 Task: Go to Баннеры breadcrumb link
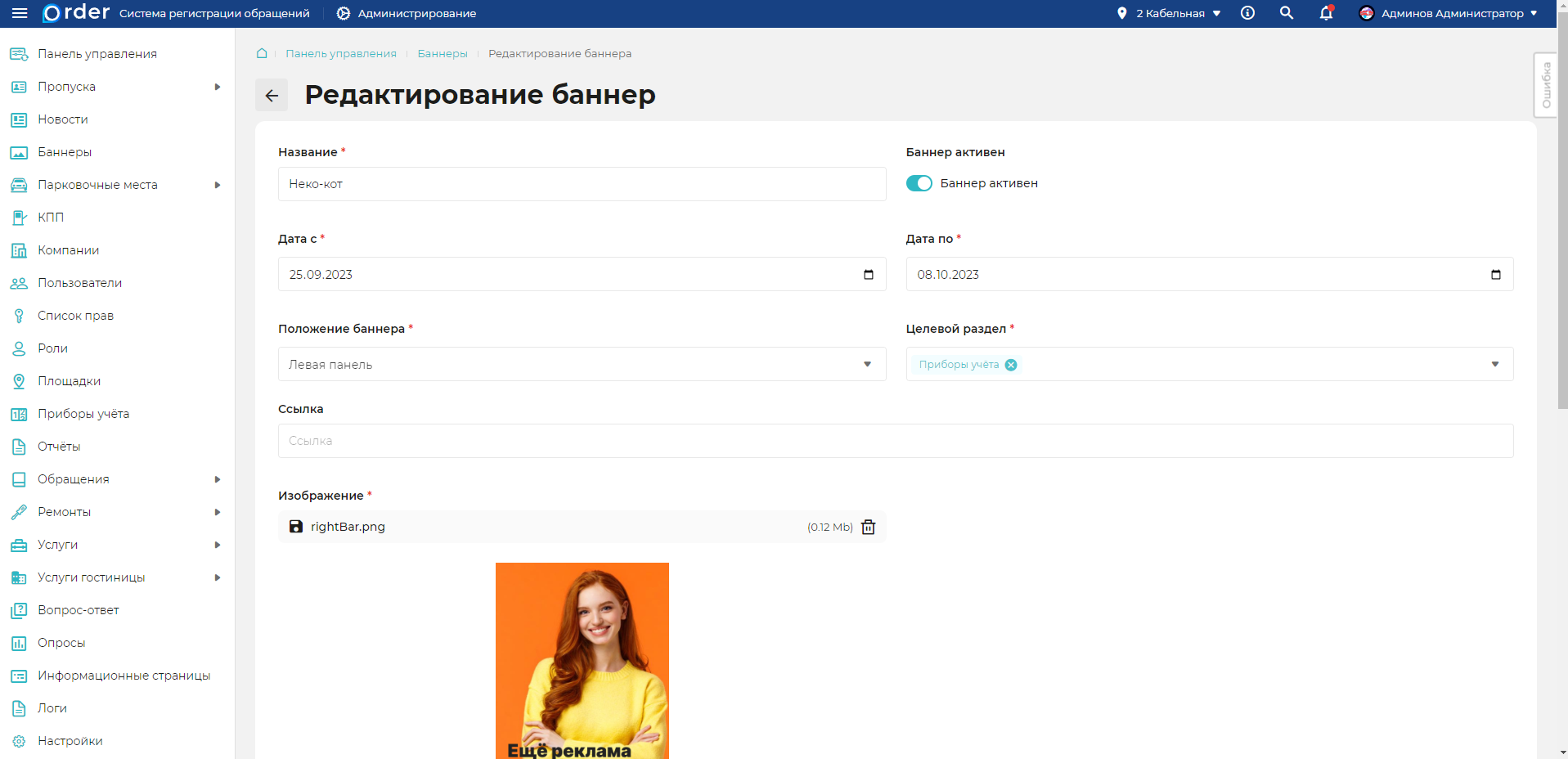[x=443, y=54]
